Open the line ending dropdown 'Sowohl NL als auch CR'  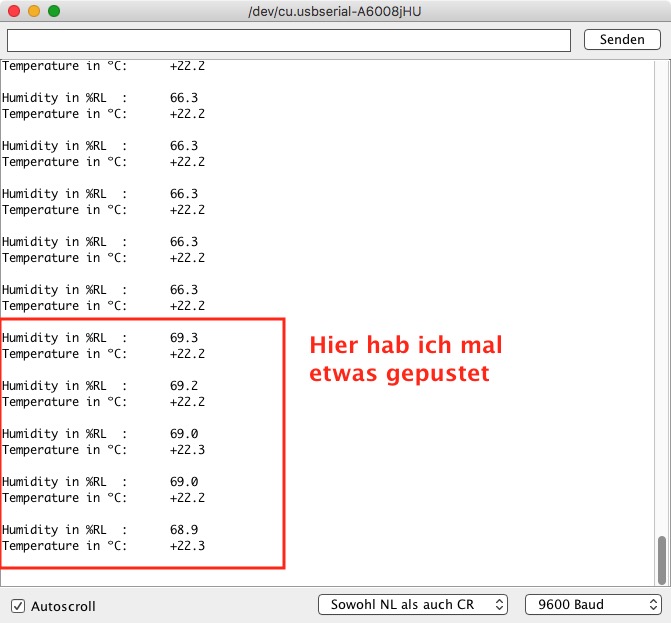[413, 604]
